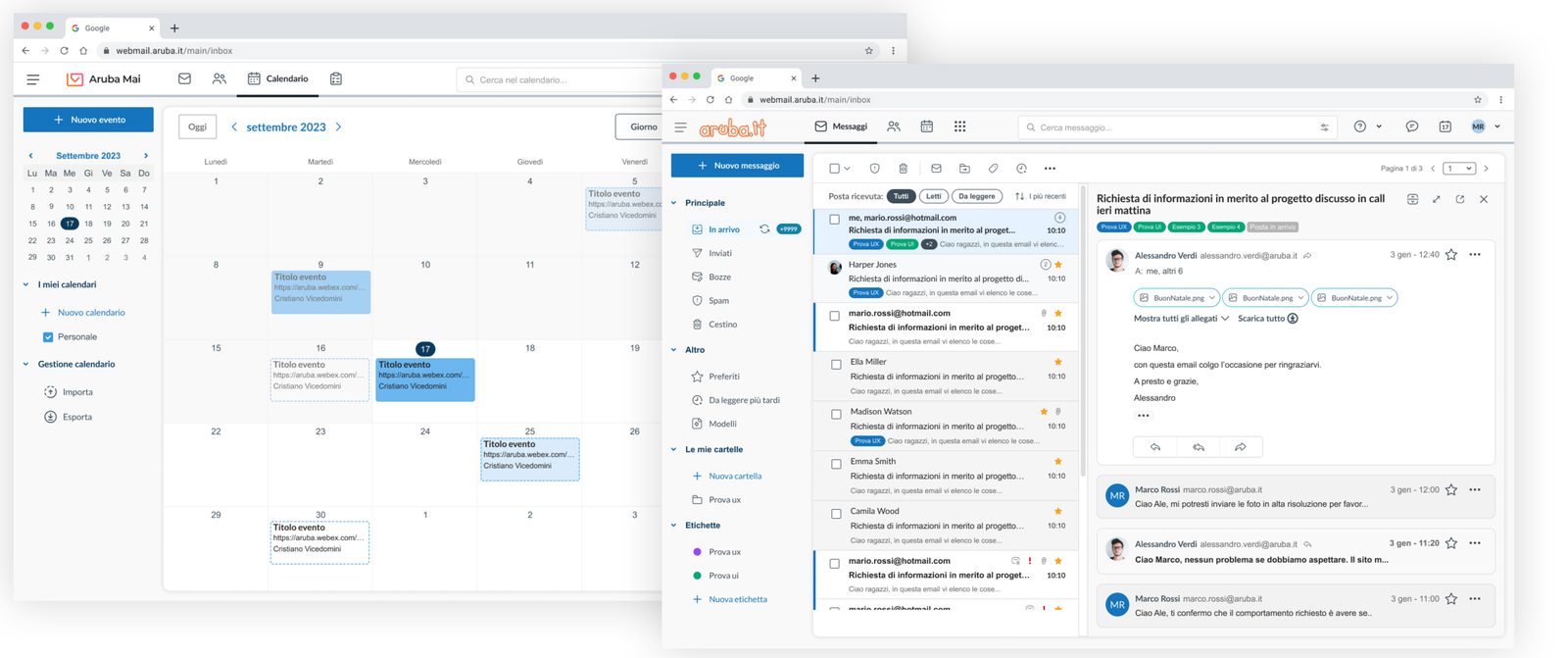
Task: Filter inbox by Letti
Action: click(934, 196)
